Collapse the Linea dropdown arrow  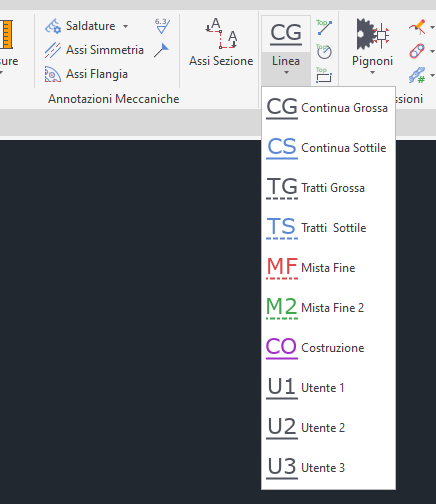coord(286,72)
